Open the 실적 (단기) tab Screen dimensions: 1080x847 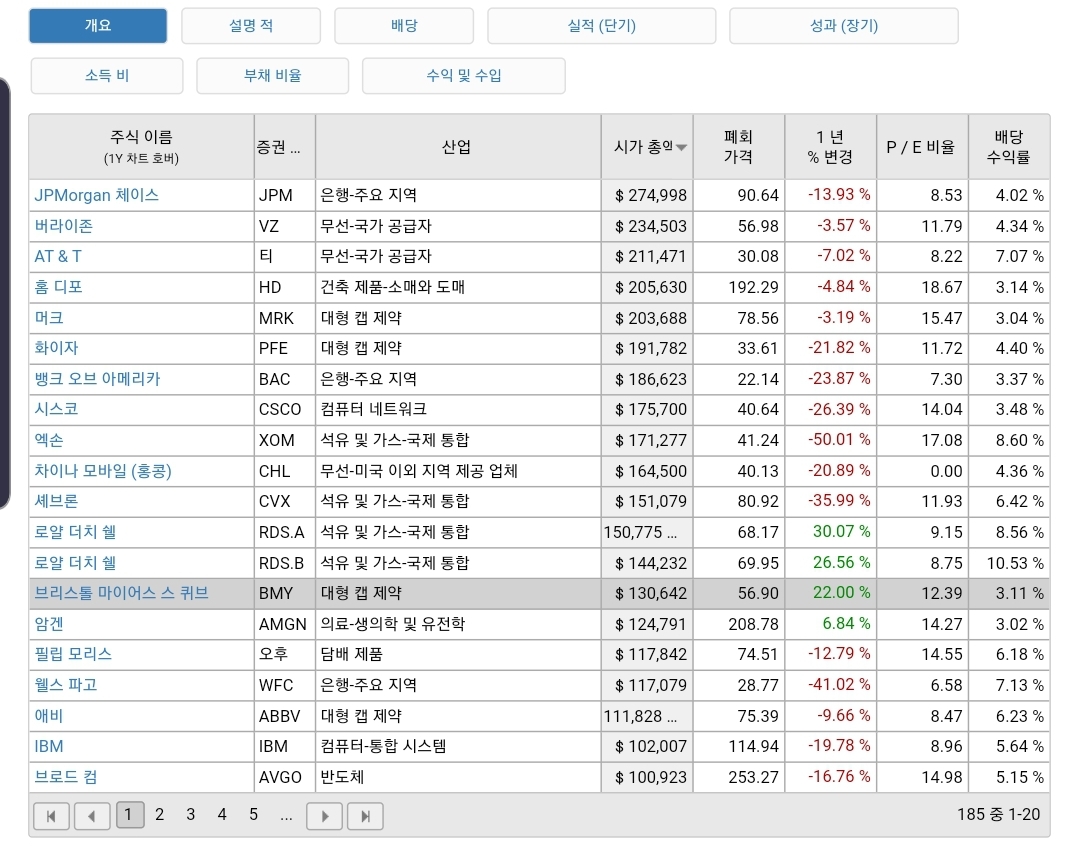click(601, 25)
